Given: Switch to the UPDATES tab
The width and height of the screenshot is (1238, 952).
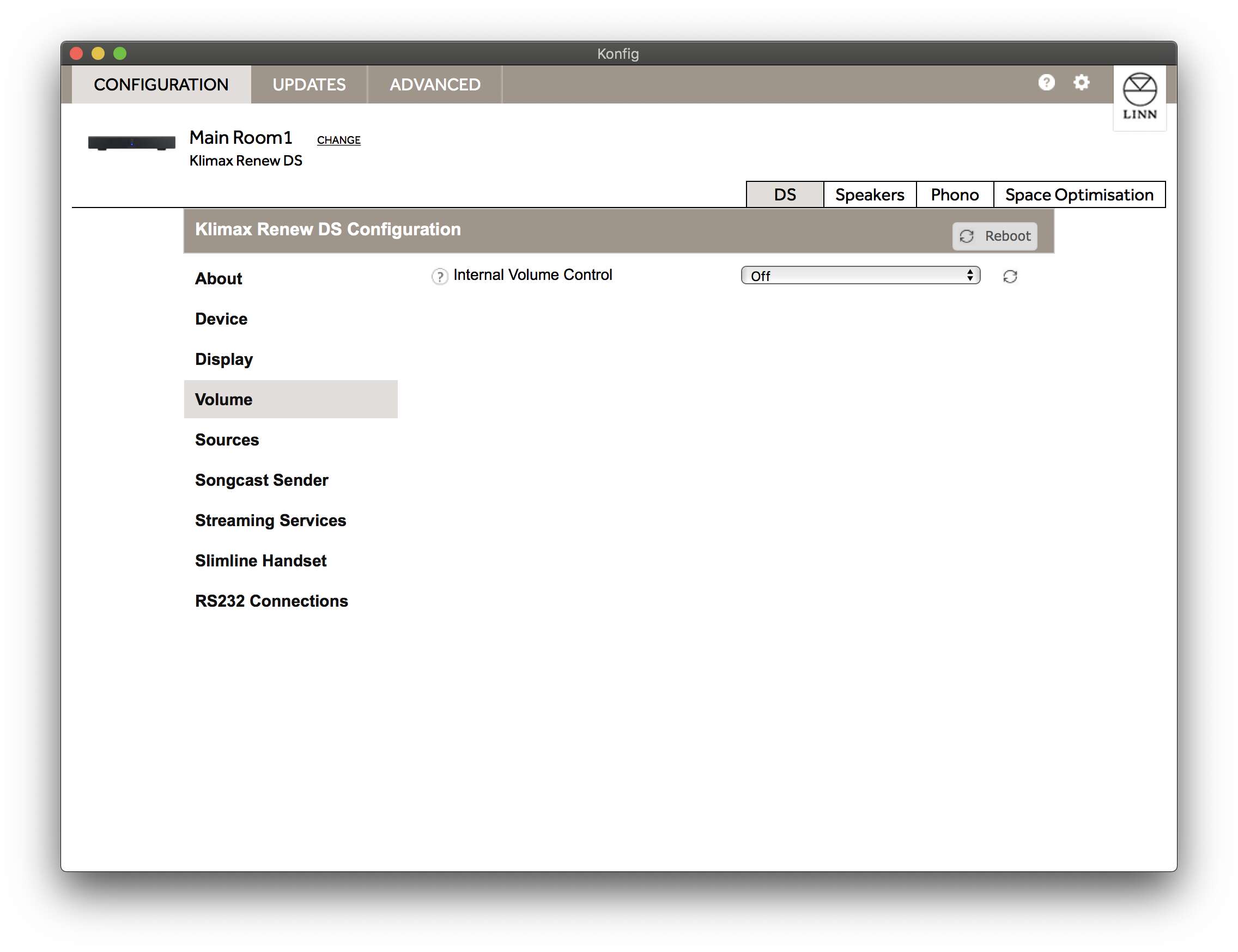Looking at the screenshot, I should tap(309, 84).
